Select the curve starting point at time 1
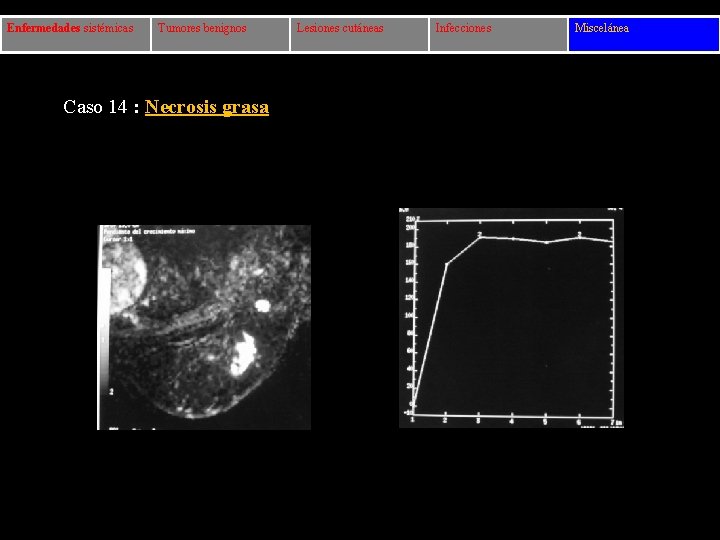Image resolution: width=720 pixels, height=540 pixels. 413,405
